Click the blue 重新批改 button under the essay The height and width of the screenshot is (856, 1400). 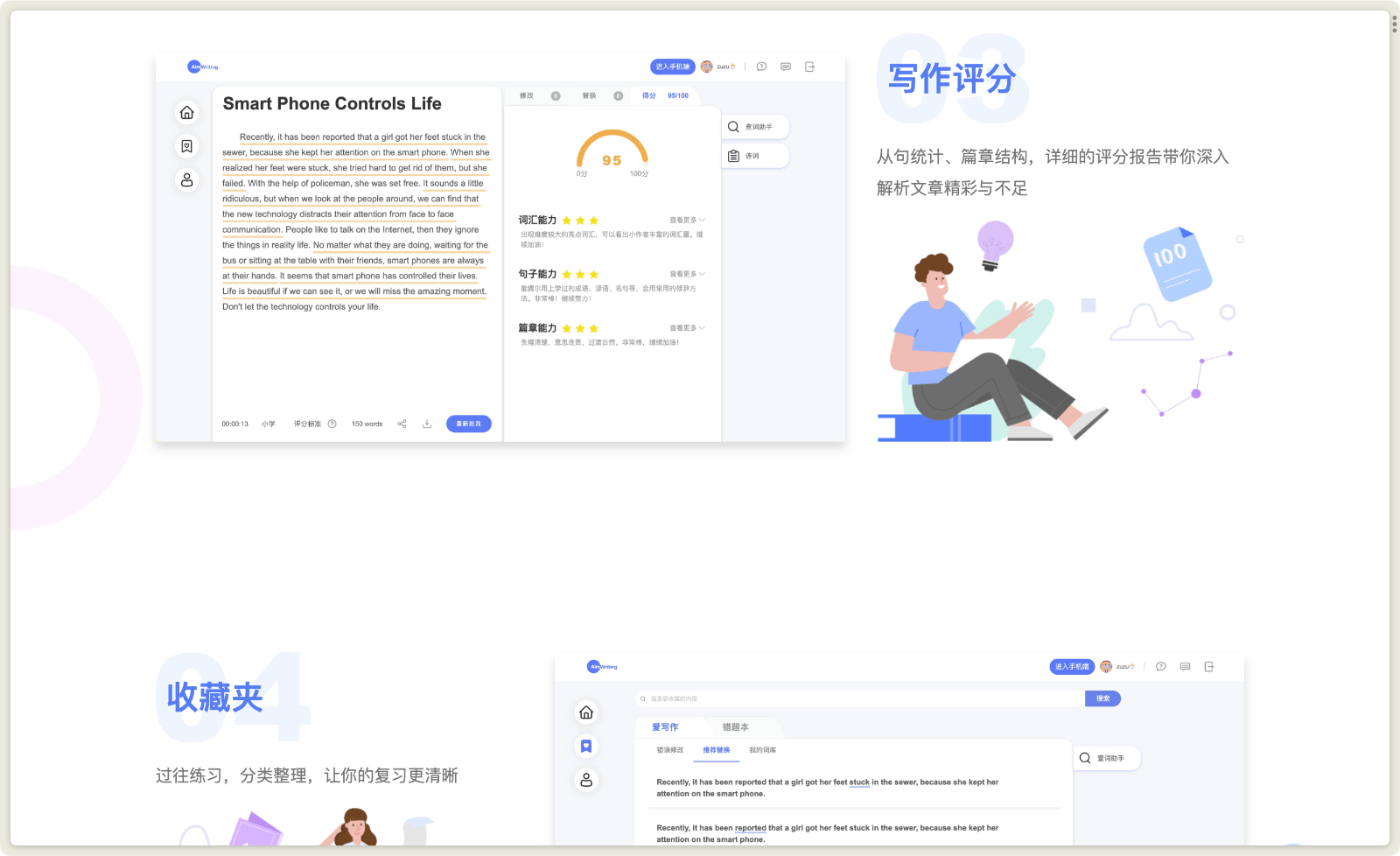[x=469, y=424]
